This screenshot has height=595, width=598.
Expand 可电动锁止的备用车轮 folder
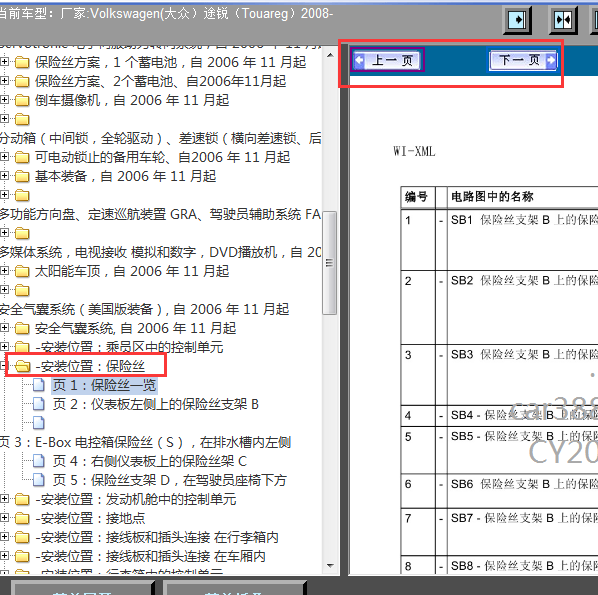click(x=4, y=156)
